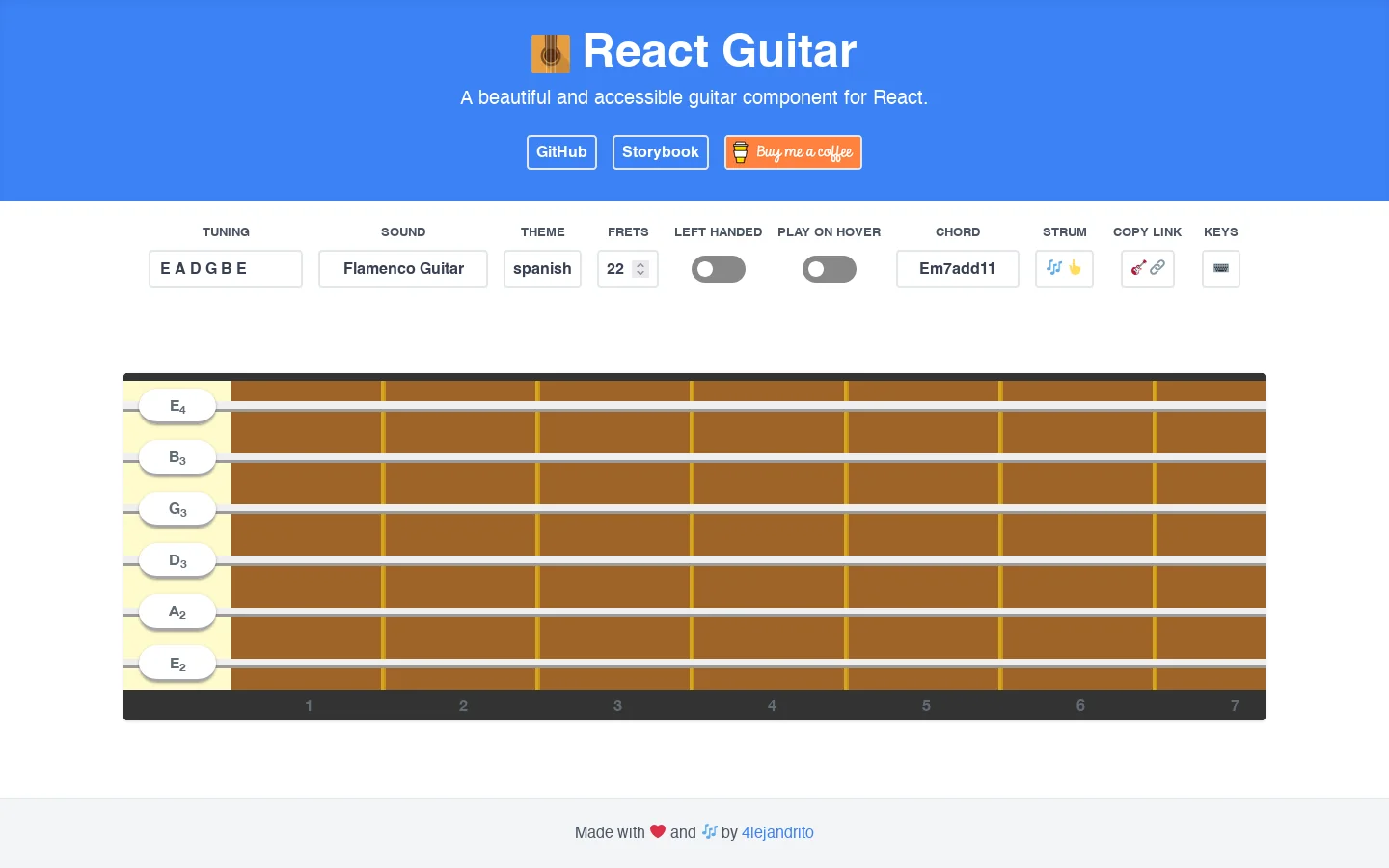Open the Tuning dropdown showing E A D G B E

226,269
